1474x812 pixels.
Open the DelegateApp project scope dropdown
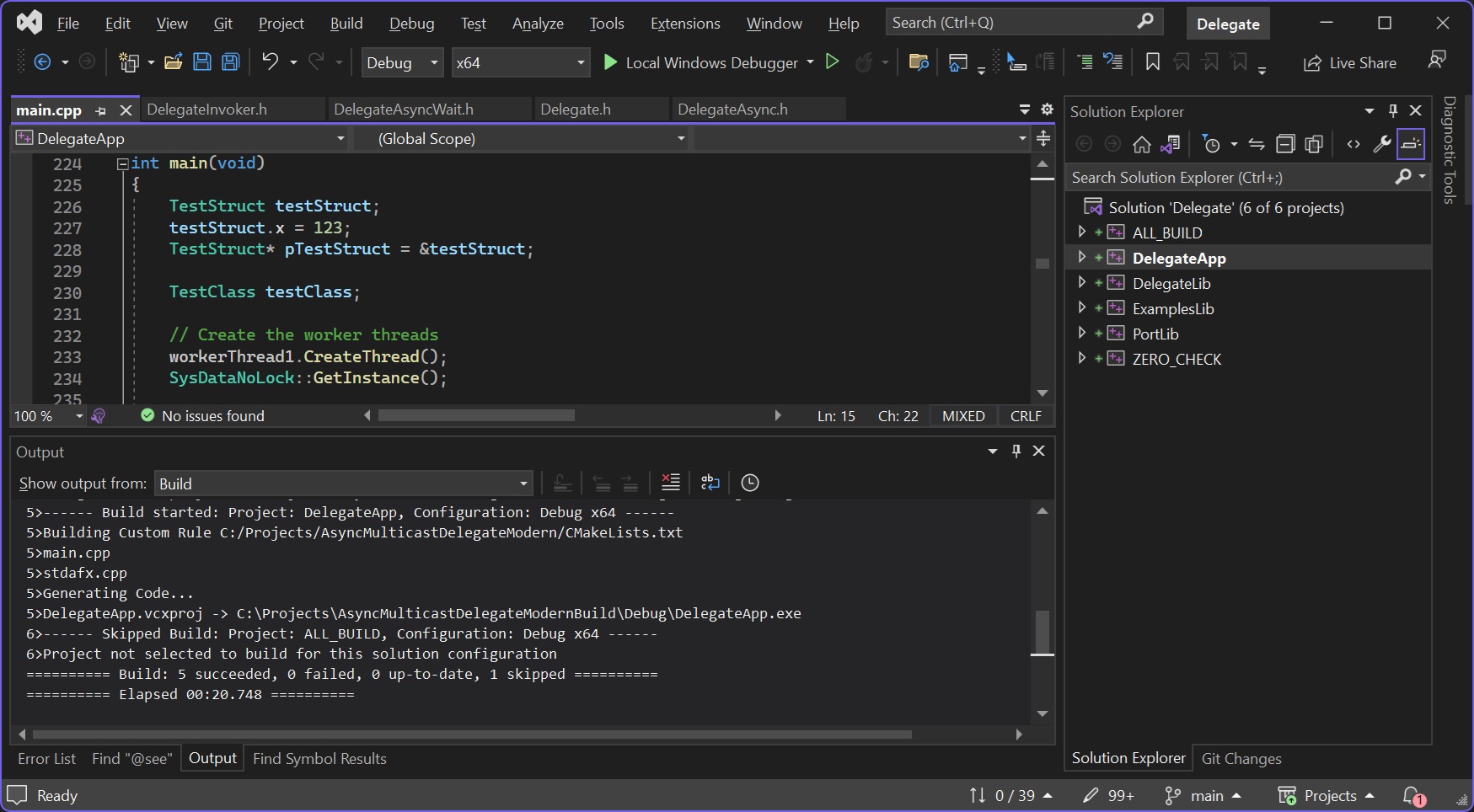pos(180,138)
